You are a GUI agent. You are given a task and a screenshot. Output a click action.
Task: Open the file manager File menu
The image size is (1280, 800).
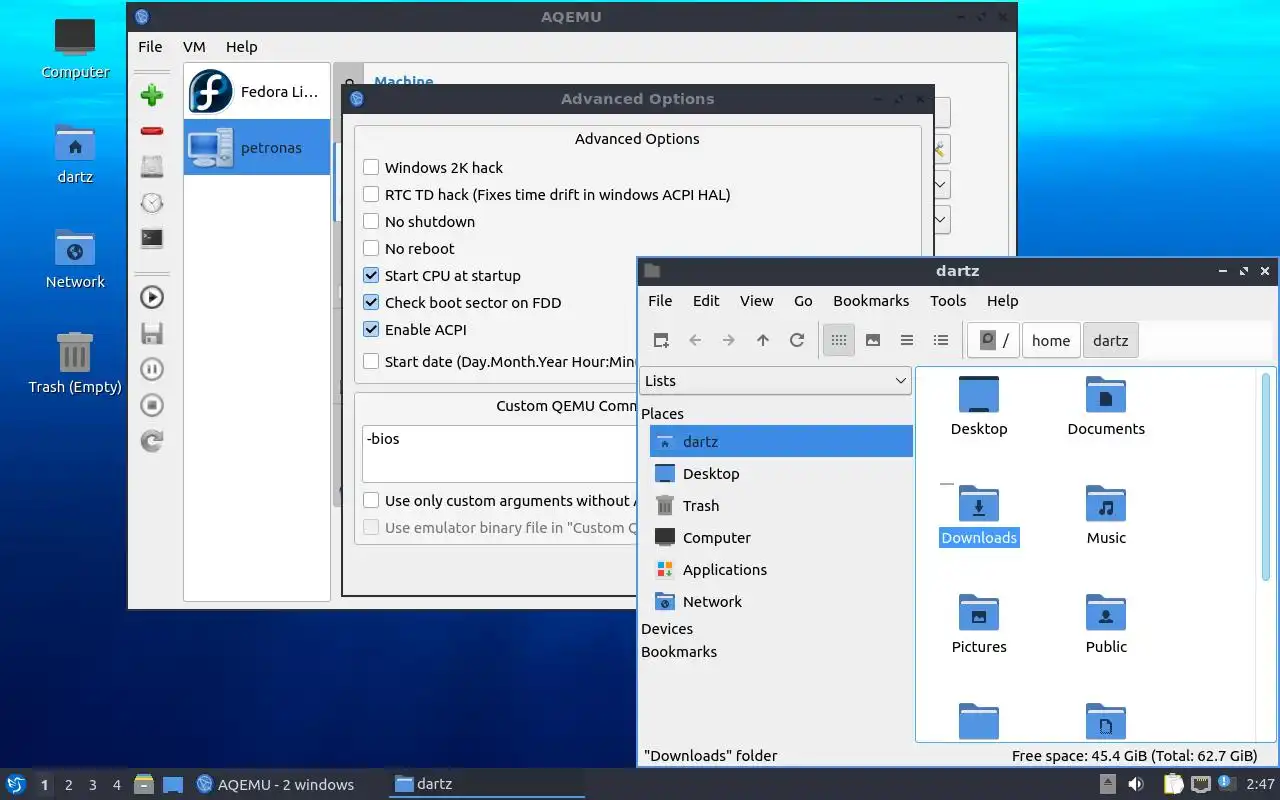[x=660, y=300]
